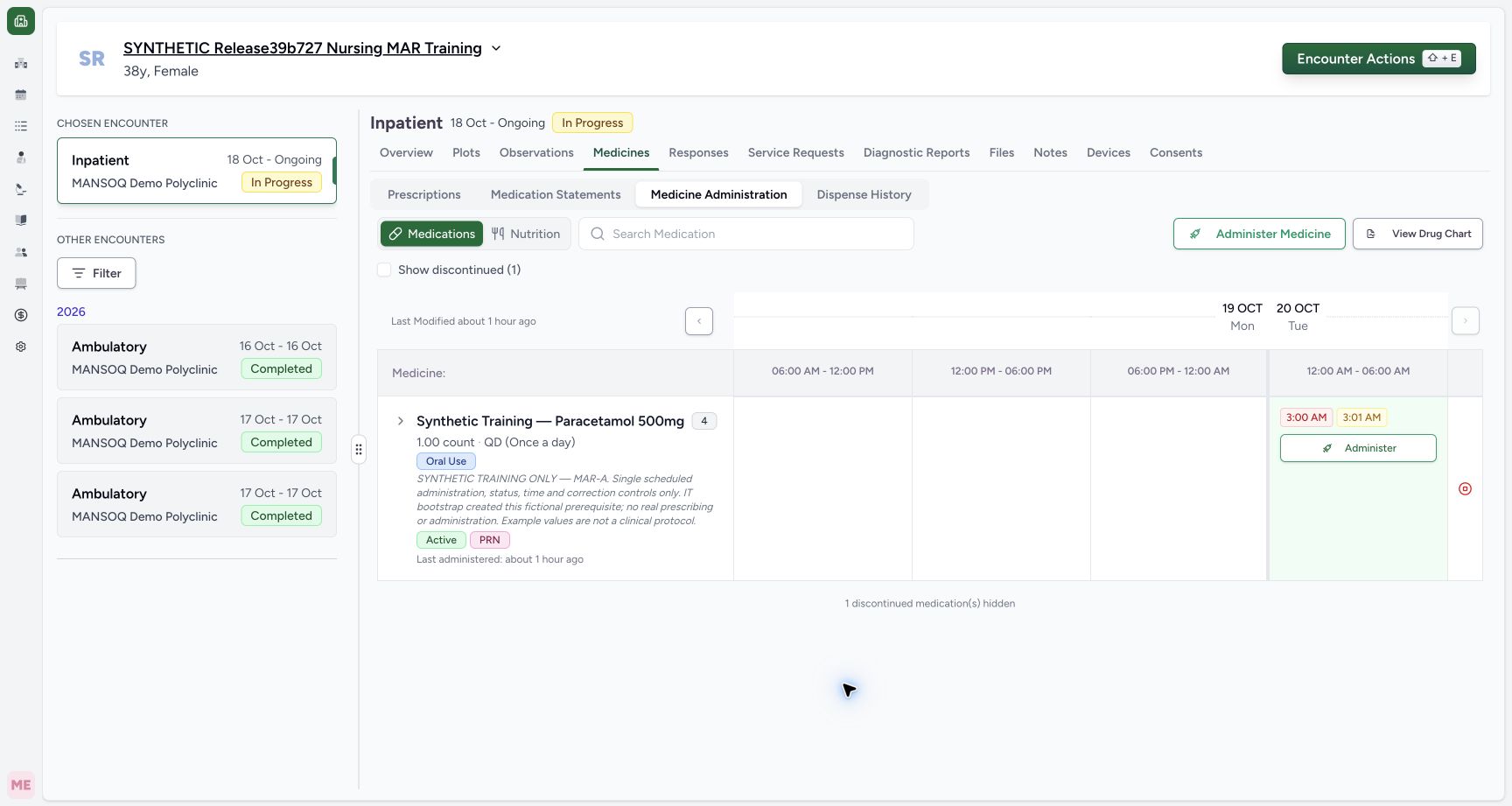Image resolution: width=1512 pixels, height=806 pixels.
Task: Select the chosen Inpatient encounter card
Action: [x=197, y=171]
